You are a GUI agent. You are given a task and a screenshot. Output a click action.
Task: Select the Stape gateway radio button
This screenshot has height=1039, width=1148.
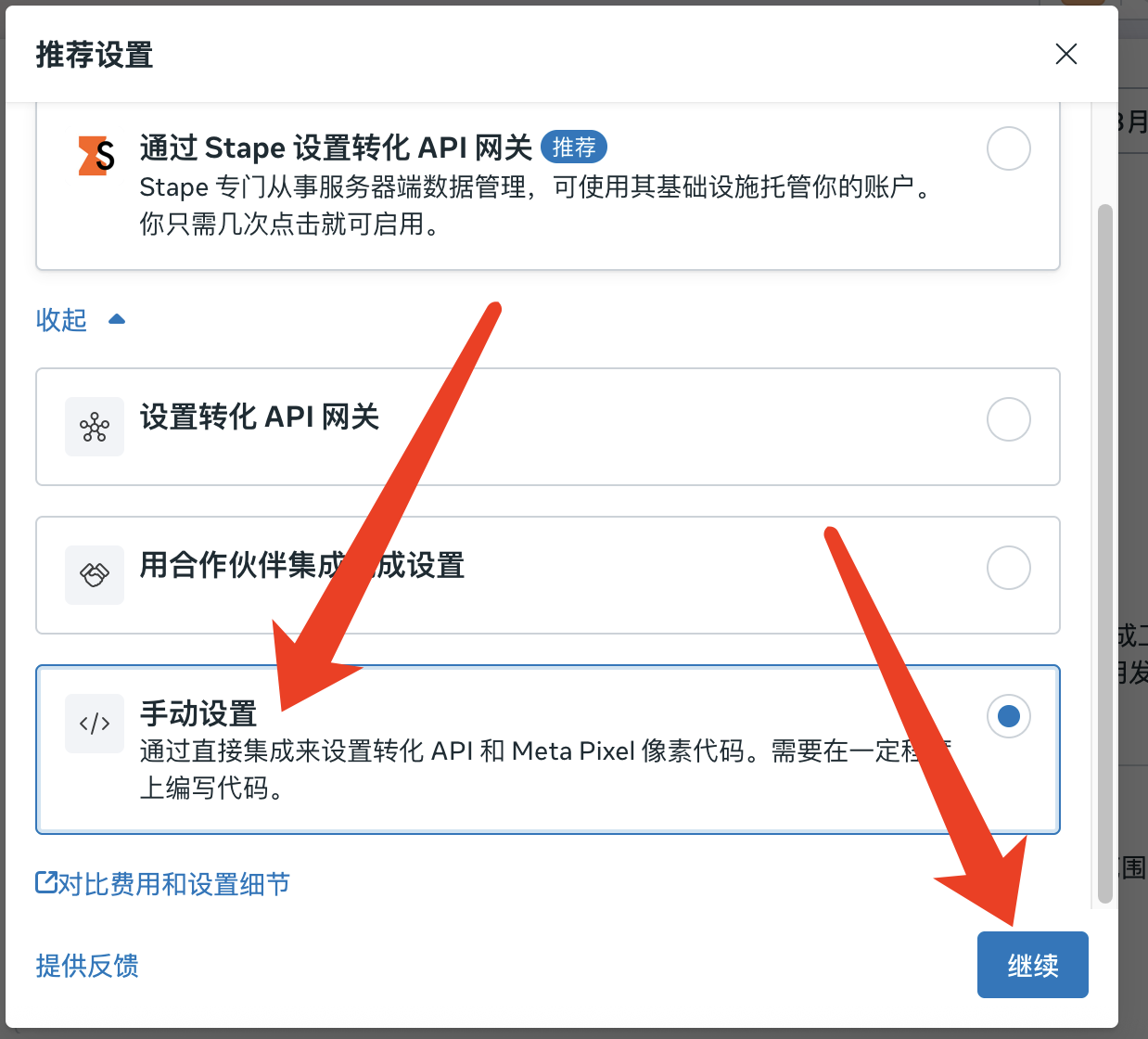point(1009,148)
